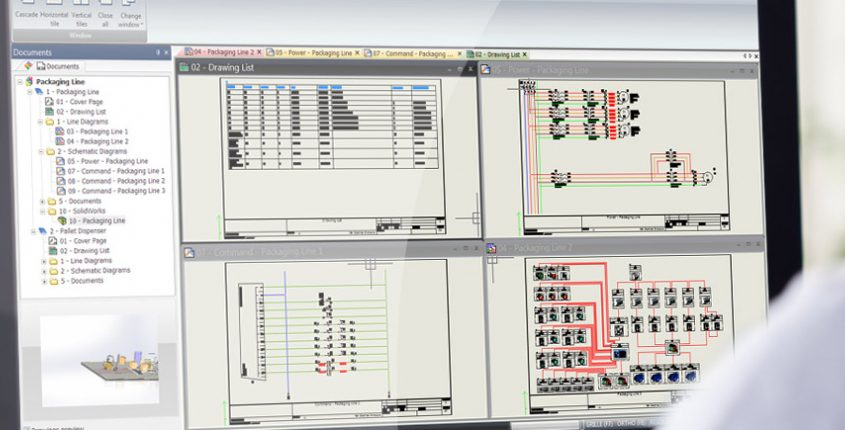Activate the 04 - Packaging Line 2 window
The width and height of the screenshot is (845, 430).
coord(624,247)
